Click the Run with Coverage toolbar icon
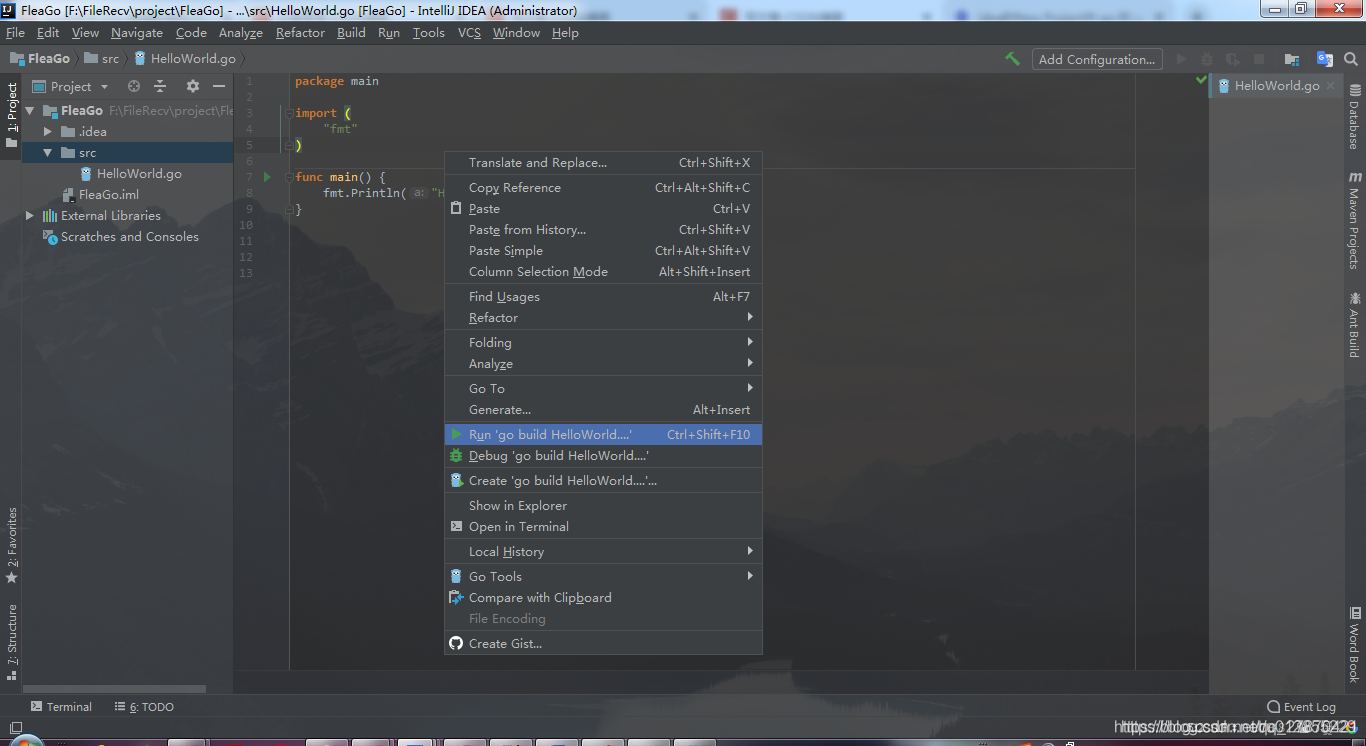This screenshot has height=746, width=1366. [1233, 59]
